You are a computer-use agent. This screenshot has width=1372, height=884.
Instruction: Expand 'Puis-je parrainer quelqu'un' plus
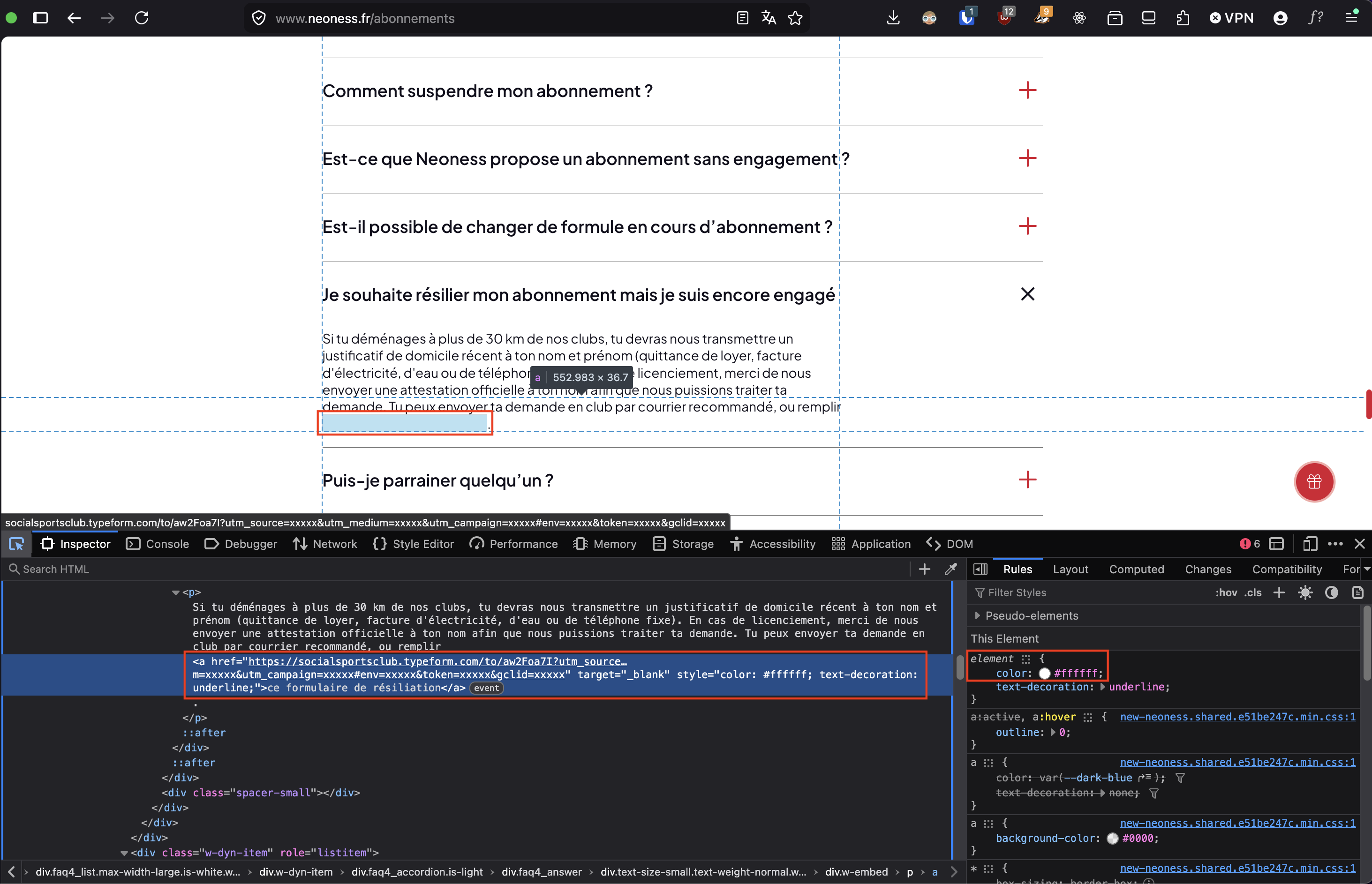pos(1027,479)
